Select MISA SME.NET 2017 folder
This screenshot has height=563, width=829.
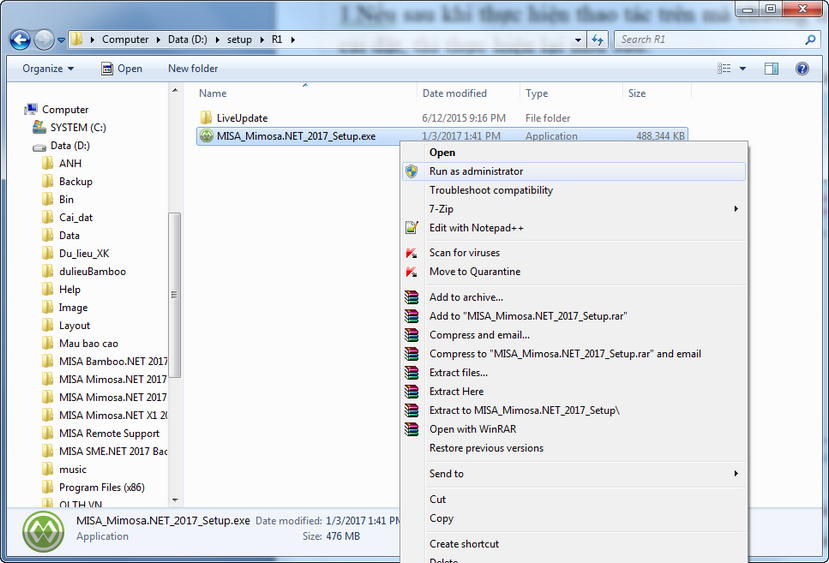click(x=104, y=451)
